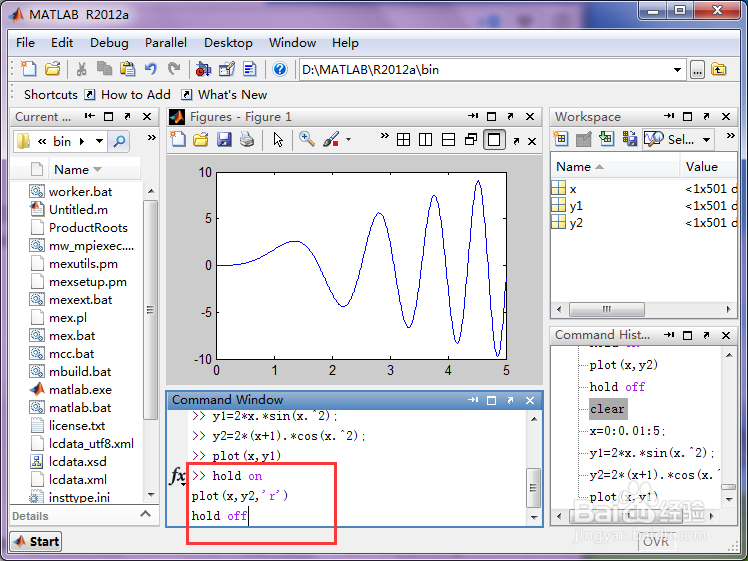Open the Debug menu
The height and width of the screenshot is (561, 748).
(x=109, y=43)
